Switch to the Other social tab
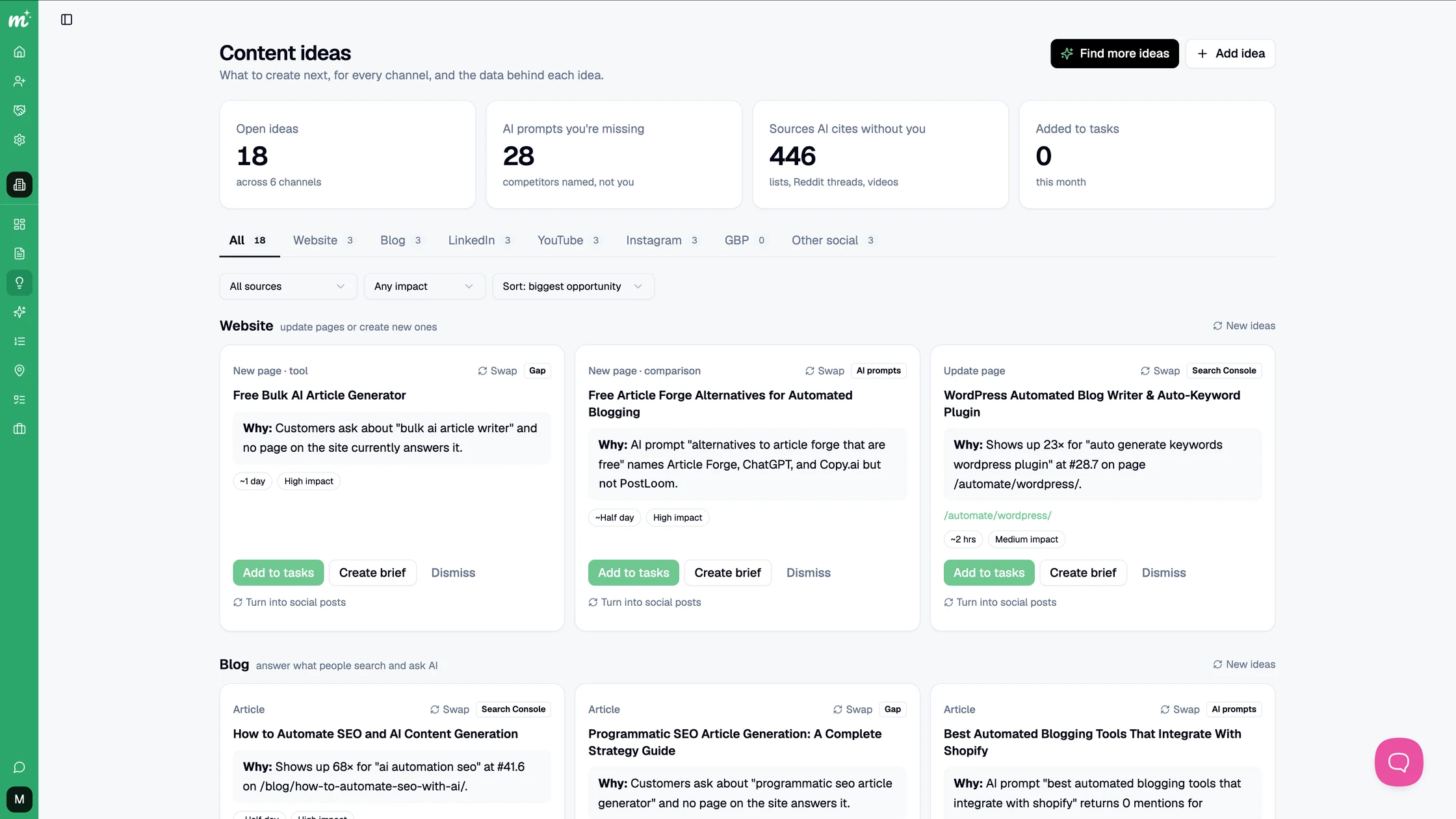This screenshot has width=1456, height=819. 833,240
